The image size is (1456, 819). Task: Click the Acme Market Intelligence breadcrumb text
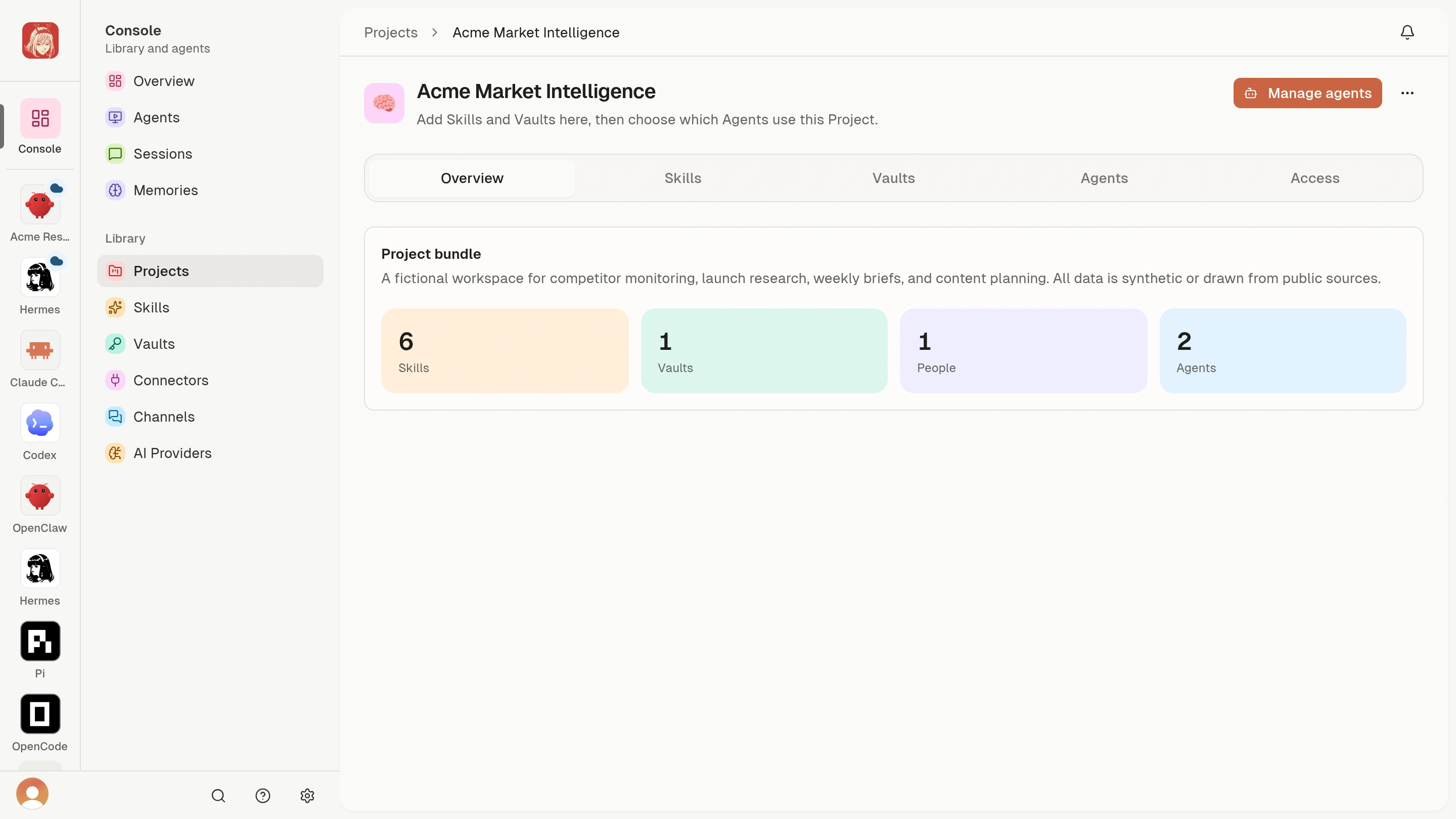536,32
